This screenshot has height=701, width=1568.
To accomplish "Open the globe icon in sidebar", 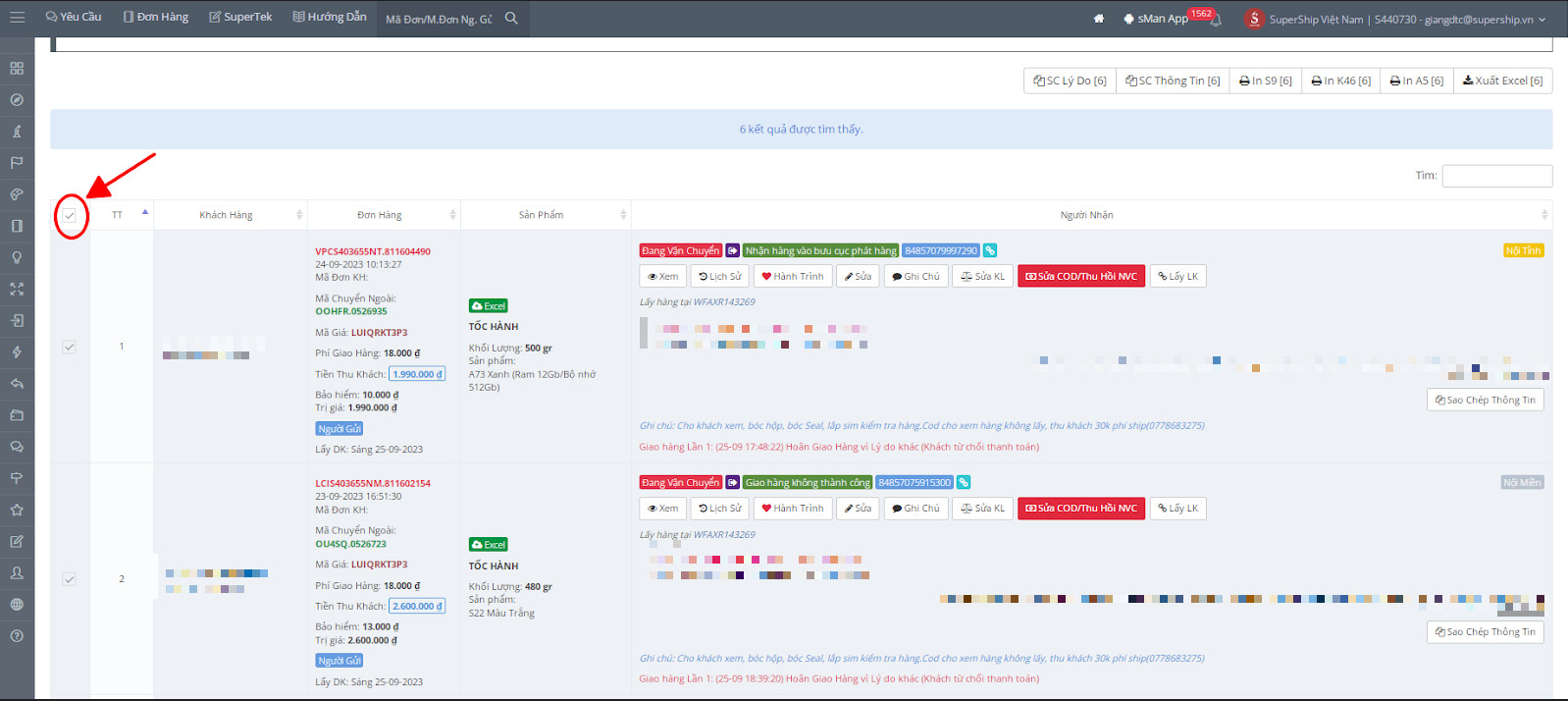I will pos(17,604).
